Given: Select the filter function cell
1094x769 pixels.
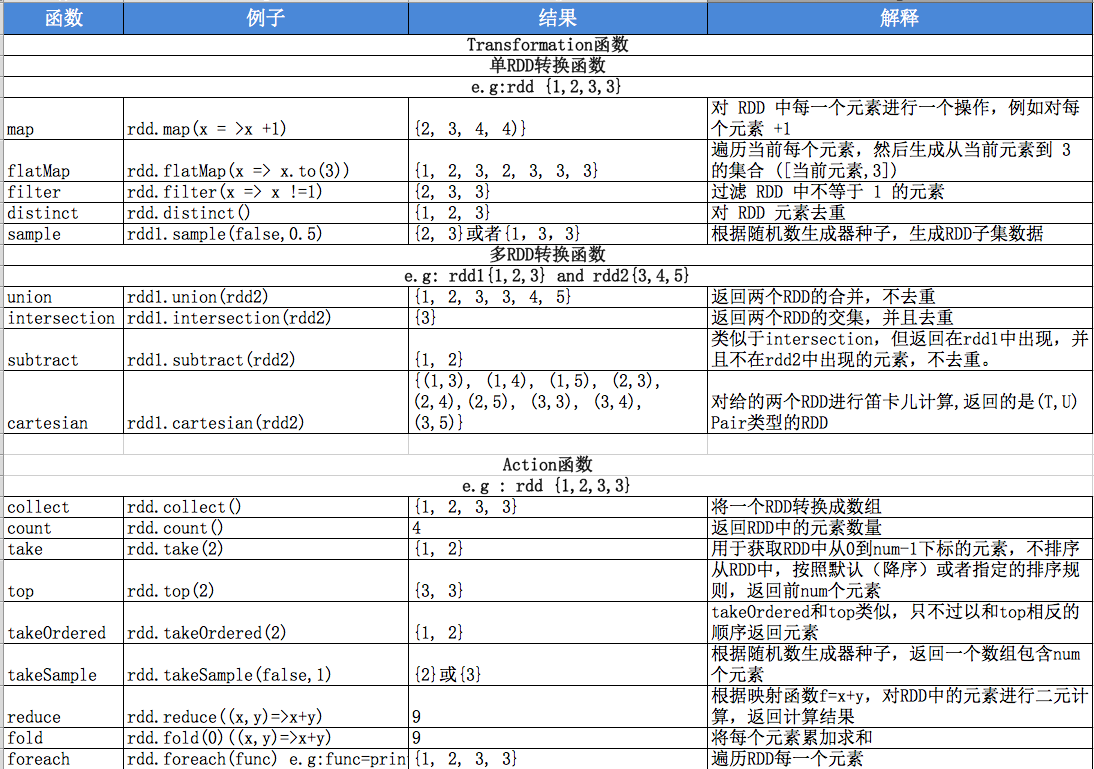Looking at the screenshot, I should click(x=60, y=191).
